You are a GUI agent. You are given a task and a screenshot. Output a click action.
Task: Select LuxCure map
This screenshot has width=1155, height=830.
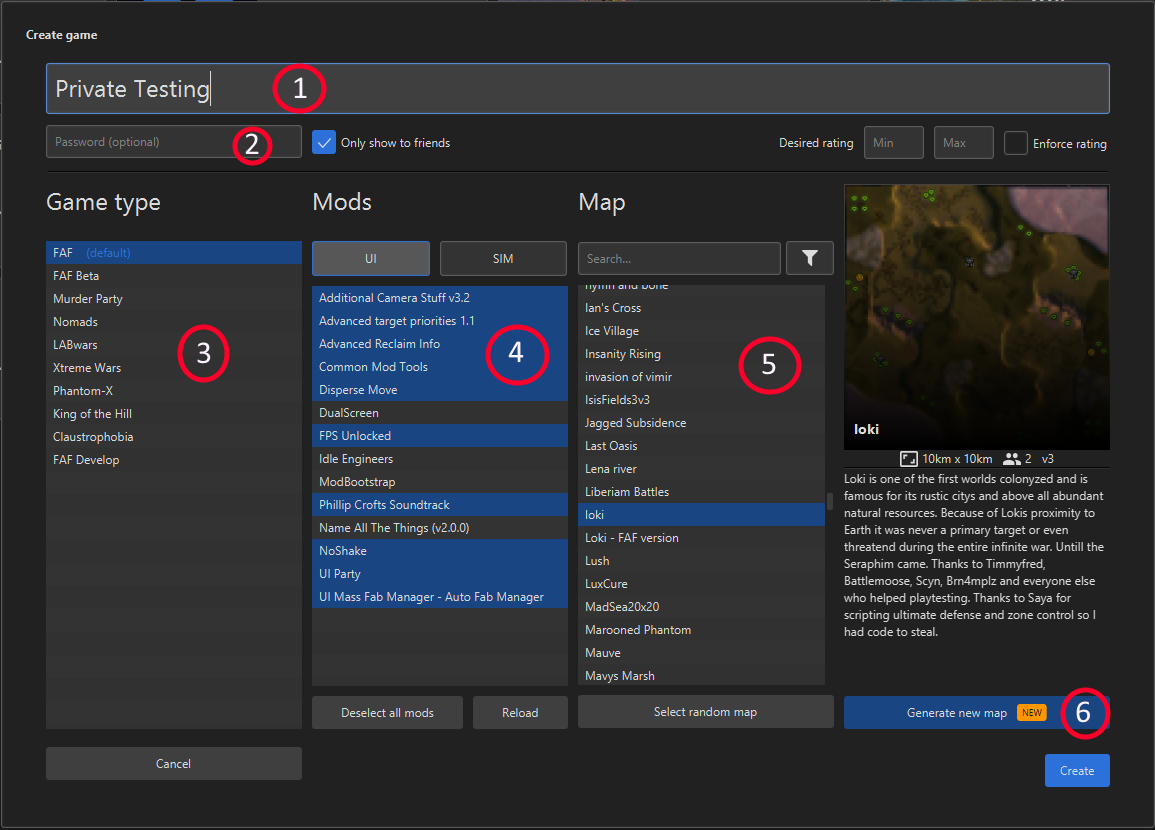tap(701, 584)
